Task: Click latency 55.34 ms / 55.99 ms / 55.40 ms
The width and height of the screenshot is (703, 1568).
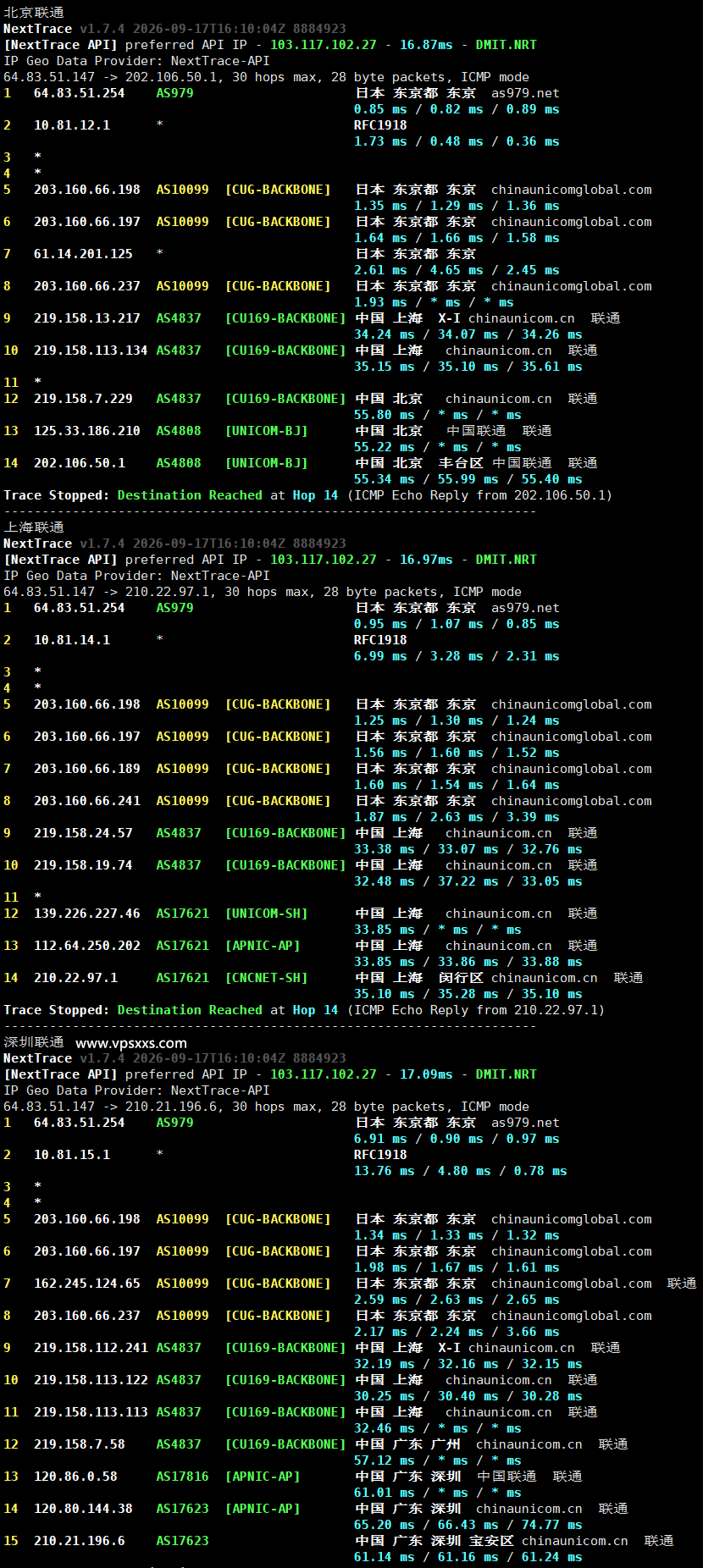Action: (x=468, y=479)
